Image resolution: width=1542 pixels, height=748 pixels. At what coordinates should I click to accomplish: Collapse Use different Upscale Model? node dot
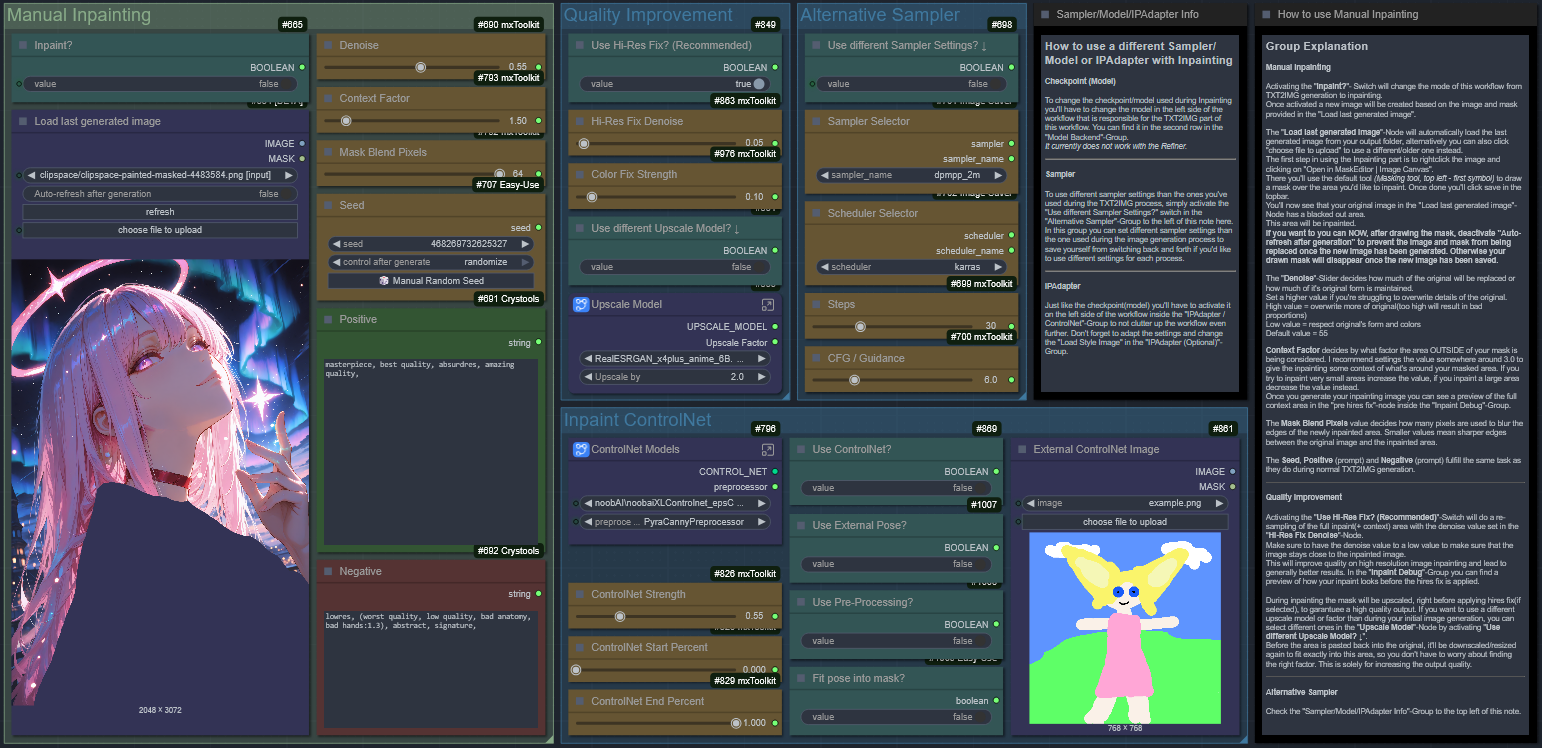(x=579, y=228)
